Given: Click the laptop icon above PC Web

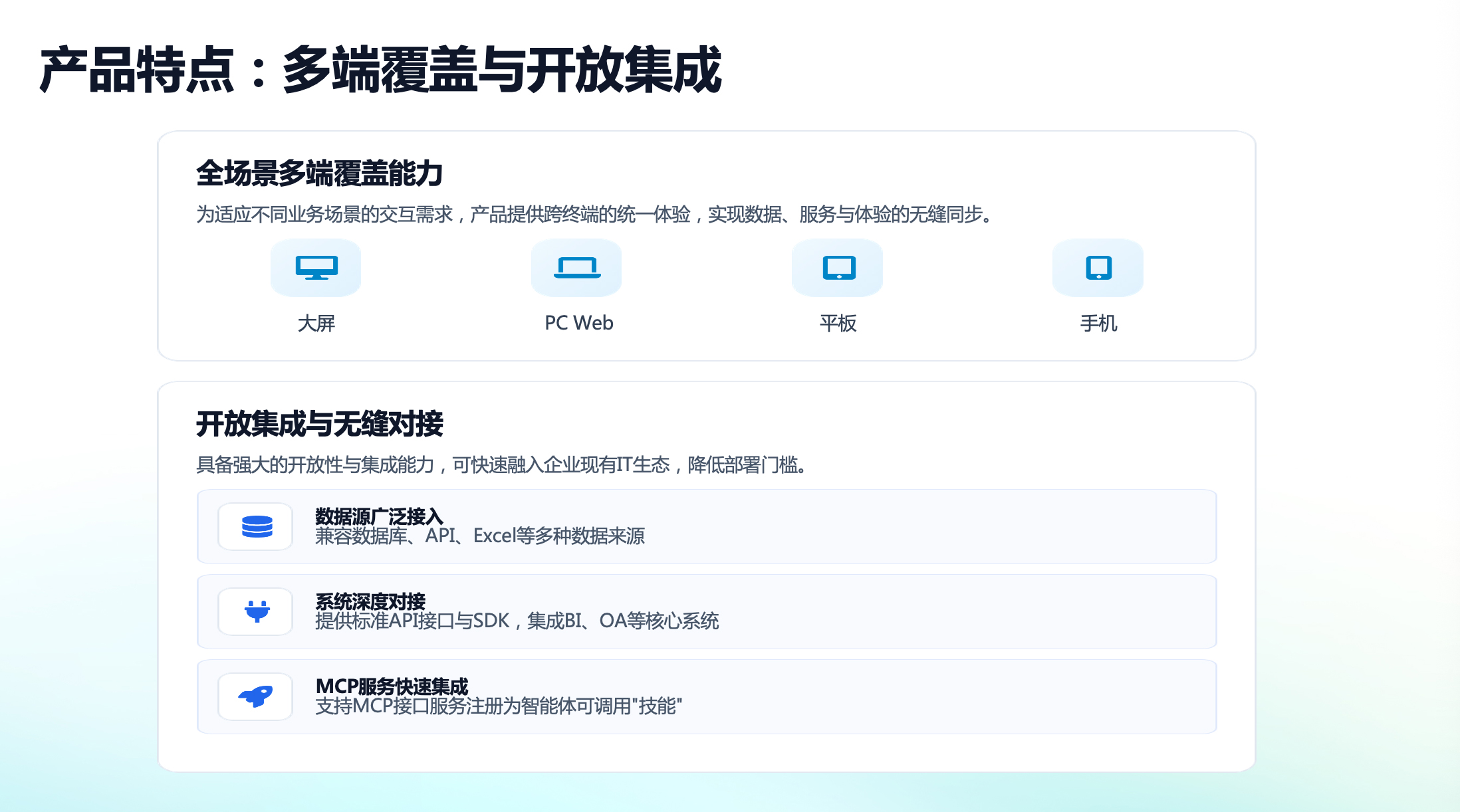Looking at the screenshot, I should click(577, 267).
